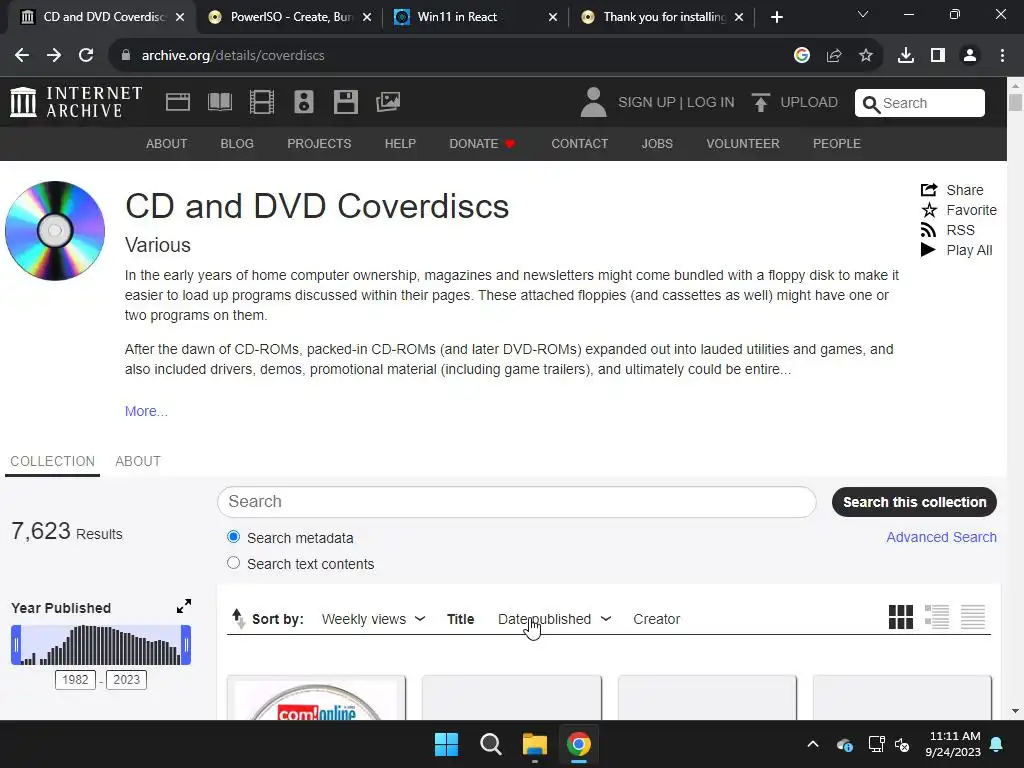The image size is (1024, 768).
Task: Open the Texts book icon
Action: pyautogui.click(x=220, y=102)
